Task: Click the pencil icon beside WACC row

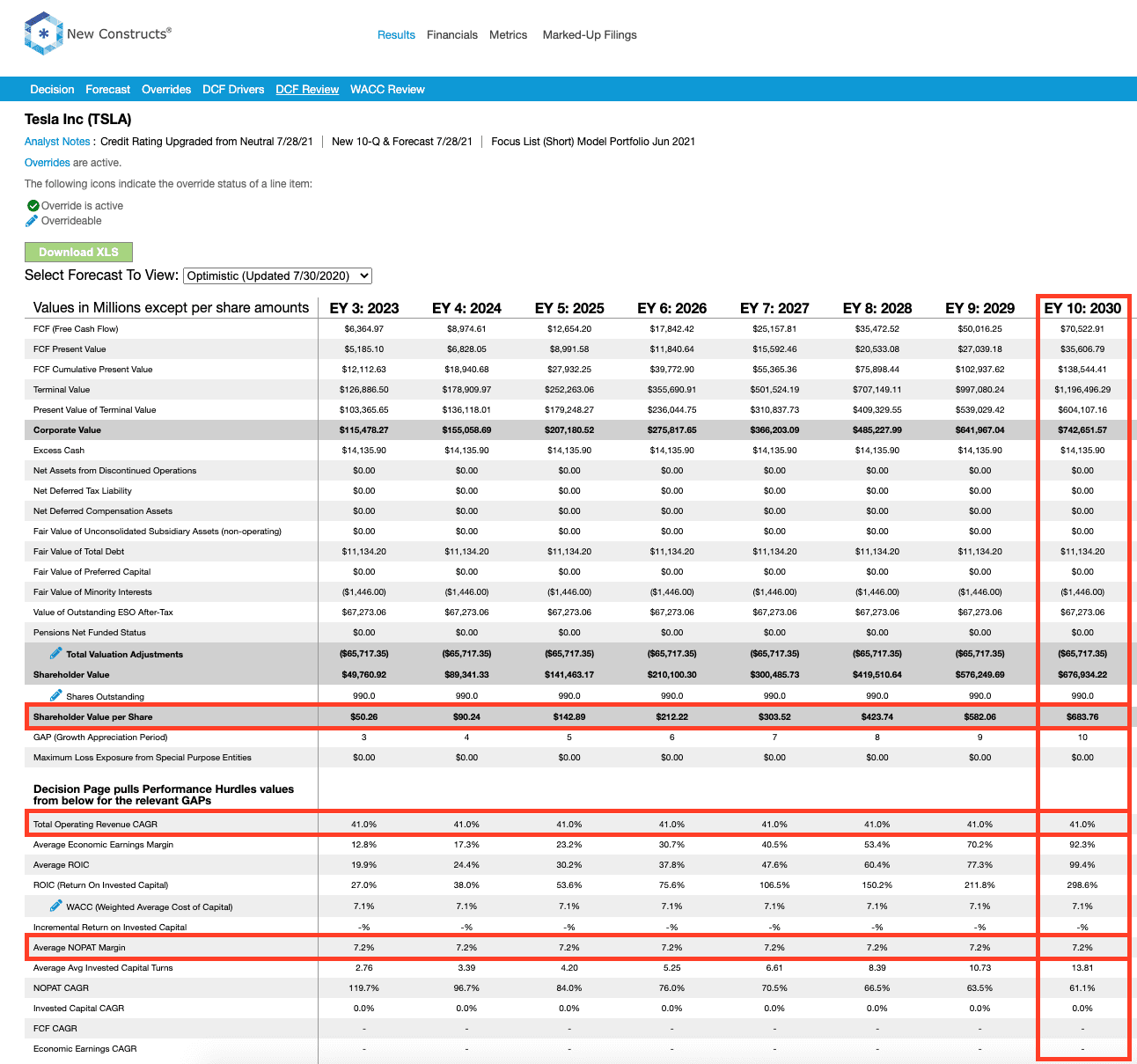Action: click(56, 906)
